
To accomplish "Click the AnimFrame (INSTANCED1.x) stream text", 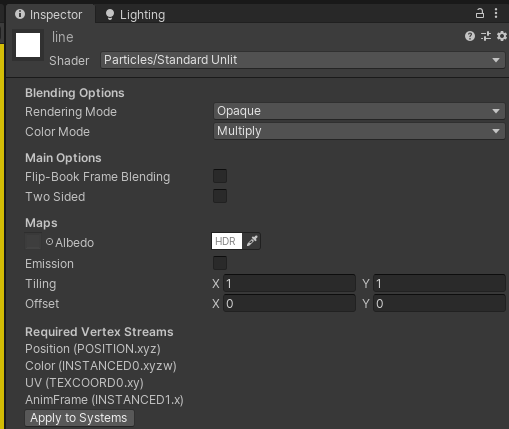I will tap(104, 400).
